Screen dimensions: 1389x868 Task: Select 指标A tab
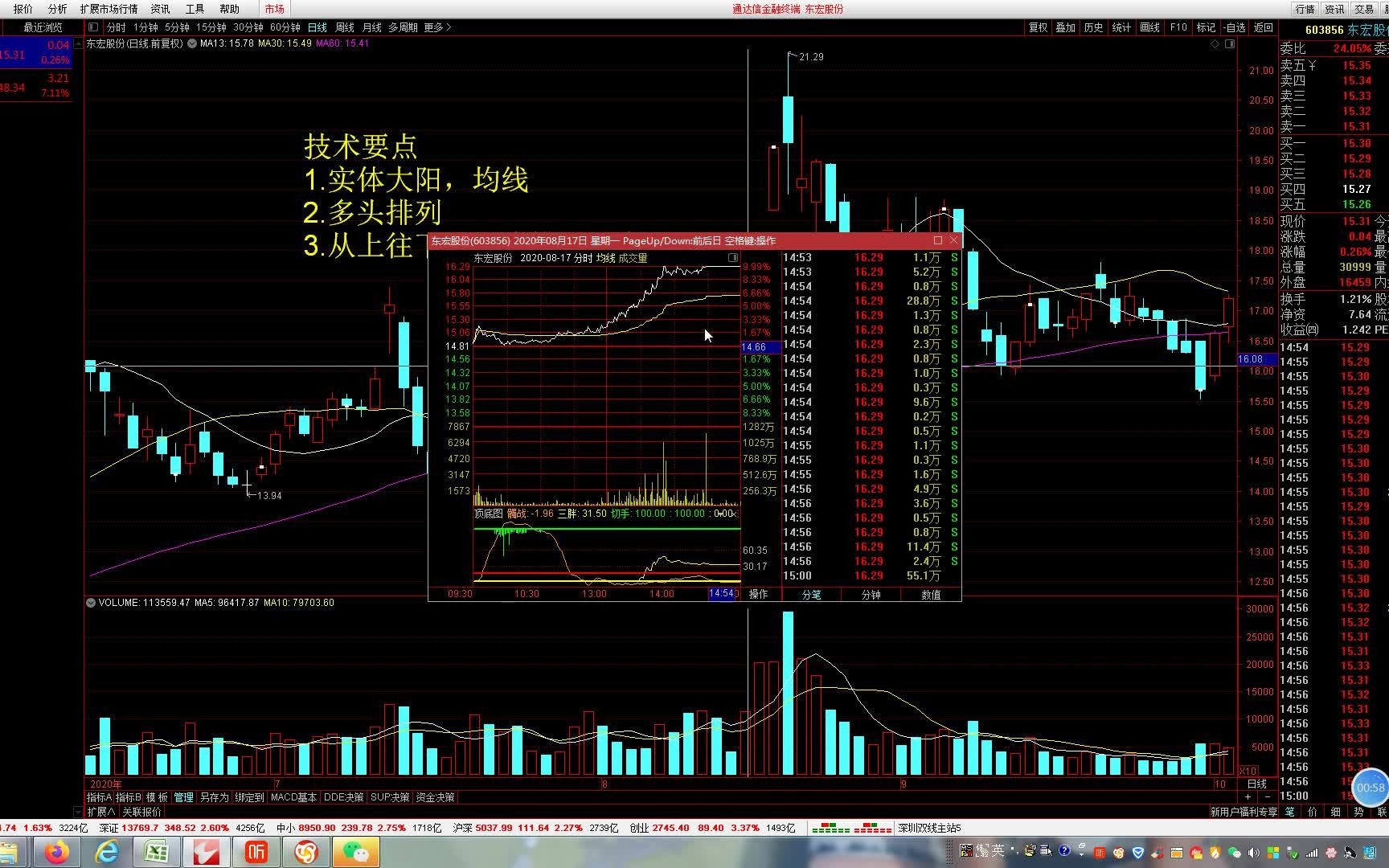99,797
